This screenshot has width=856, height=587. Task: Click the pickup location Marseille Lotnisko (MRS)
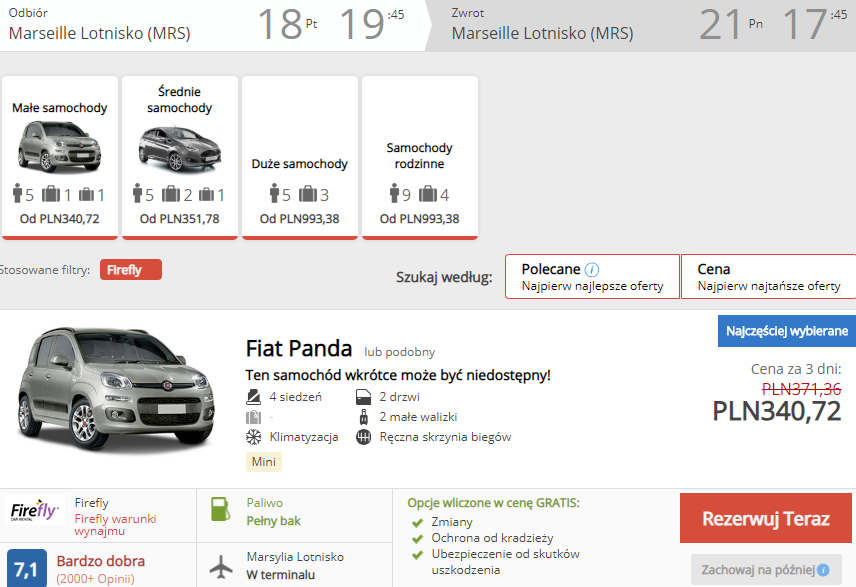99,33
